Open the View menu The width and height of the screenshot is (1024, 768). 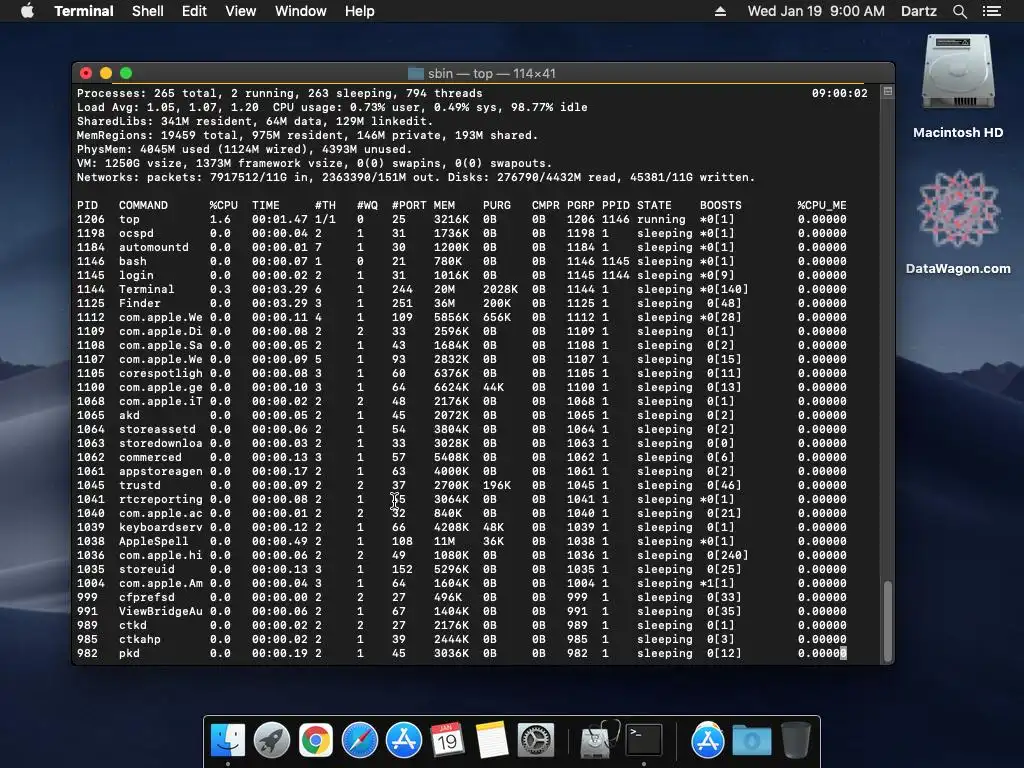pos(240,11)
